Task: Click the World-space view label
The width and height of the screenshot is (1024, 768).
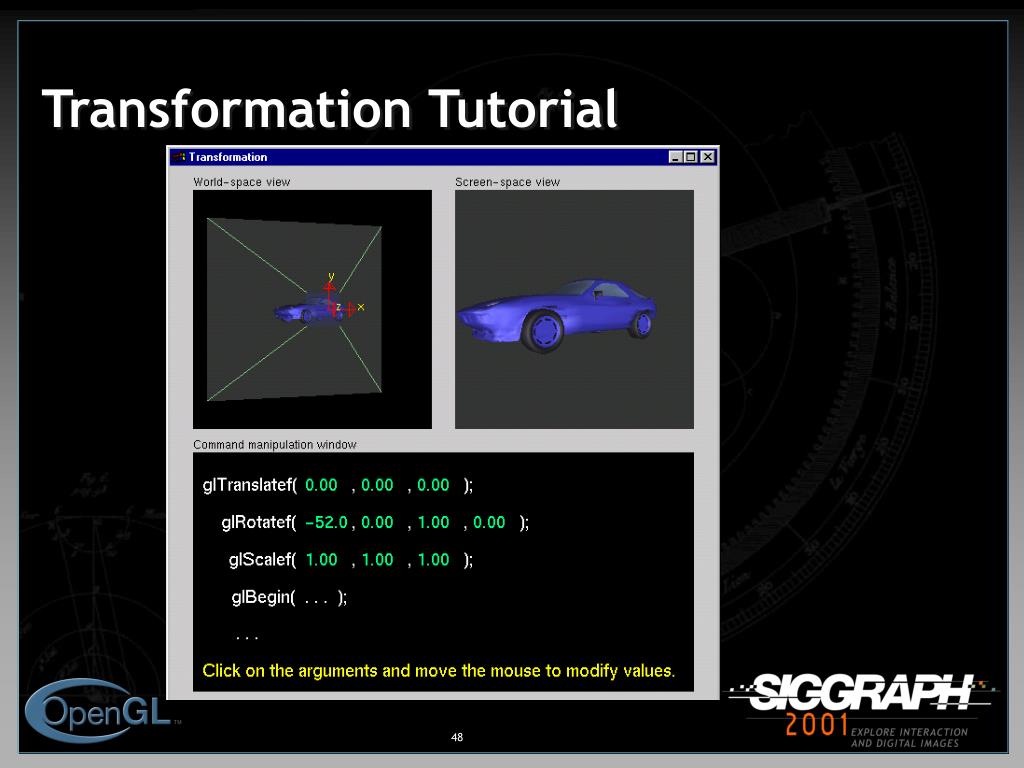Action: coord(242,182)
